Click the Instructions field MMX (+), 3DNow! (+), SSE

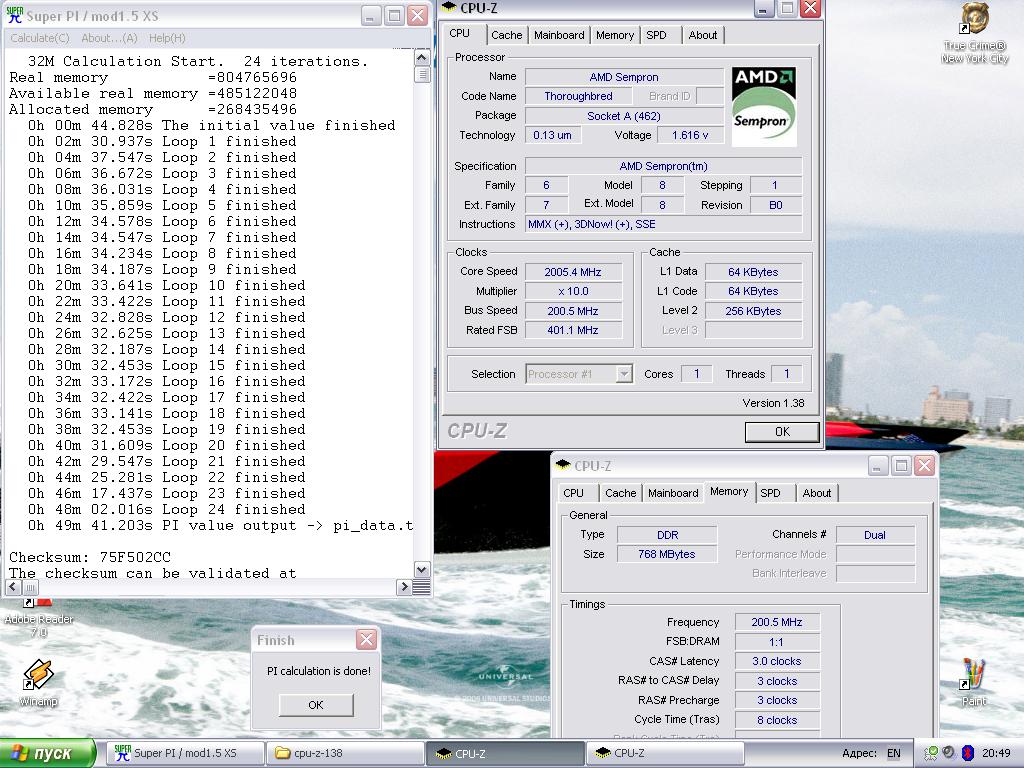click(664, 224)
